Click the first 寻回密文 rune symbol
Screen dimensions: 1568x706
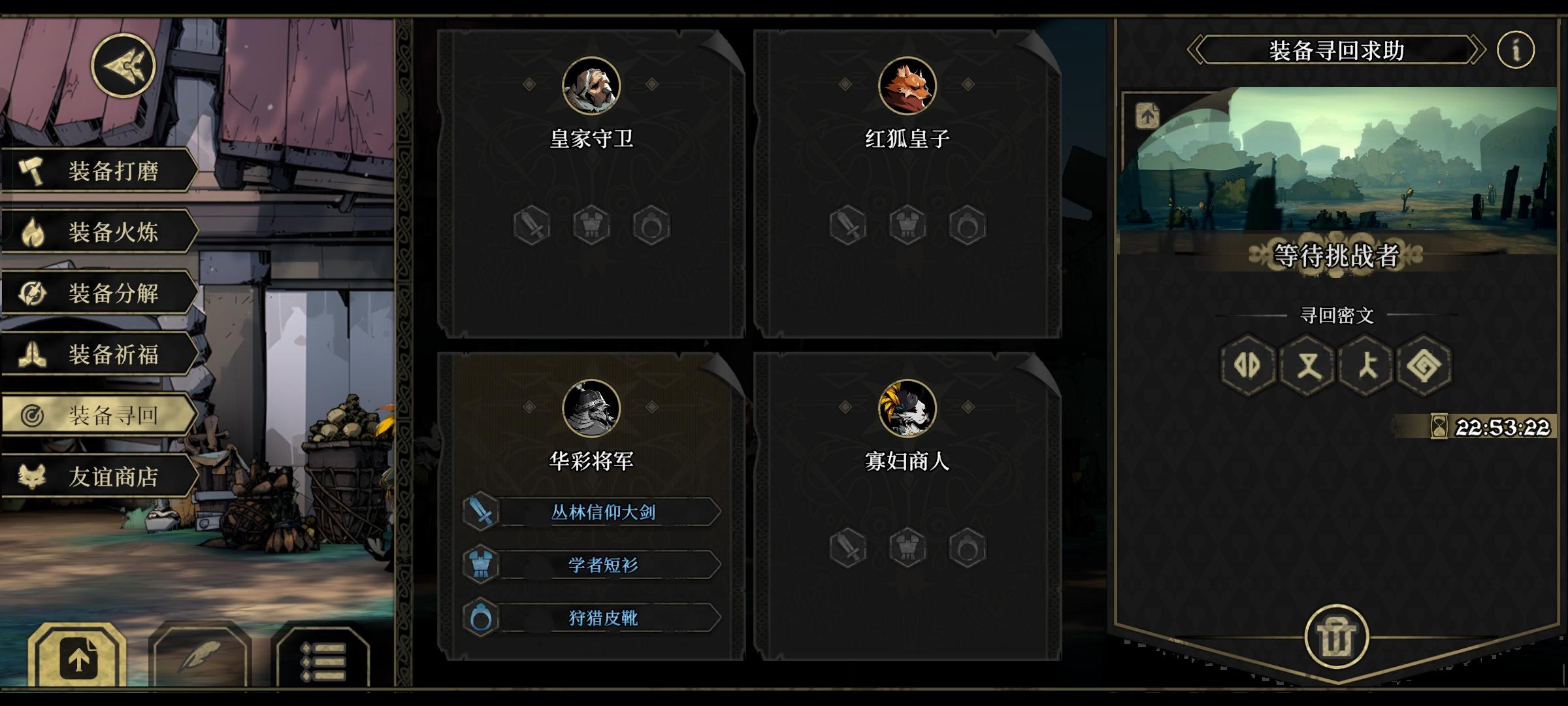1247,365
